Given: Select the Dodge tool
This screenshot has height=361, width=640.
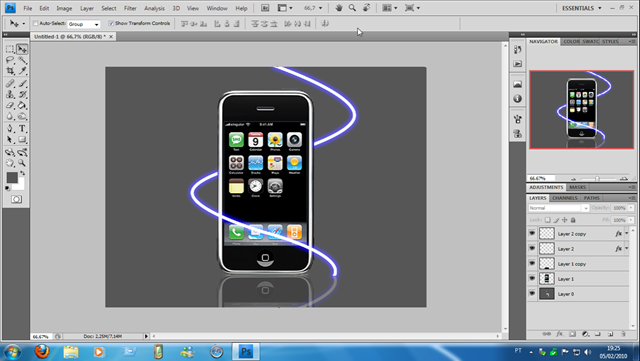Looking at the screenshot, I should (22, 116).
